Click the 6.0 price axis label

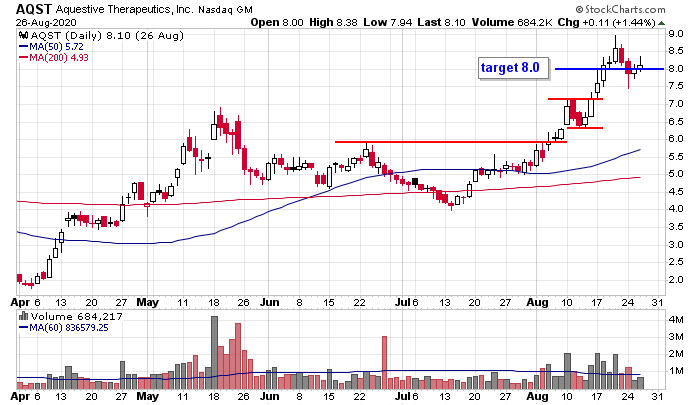pos(675,139)
